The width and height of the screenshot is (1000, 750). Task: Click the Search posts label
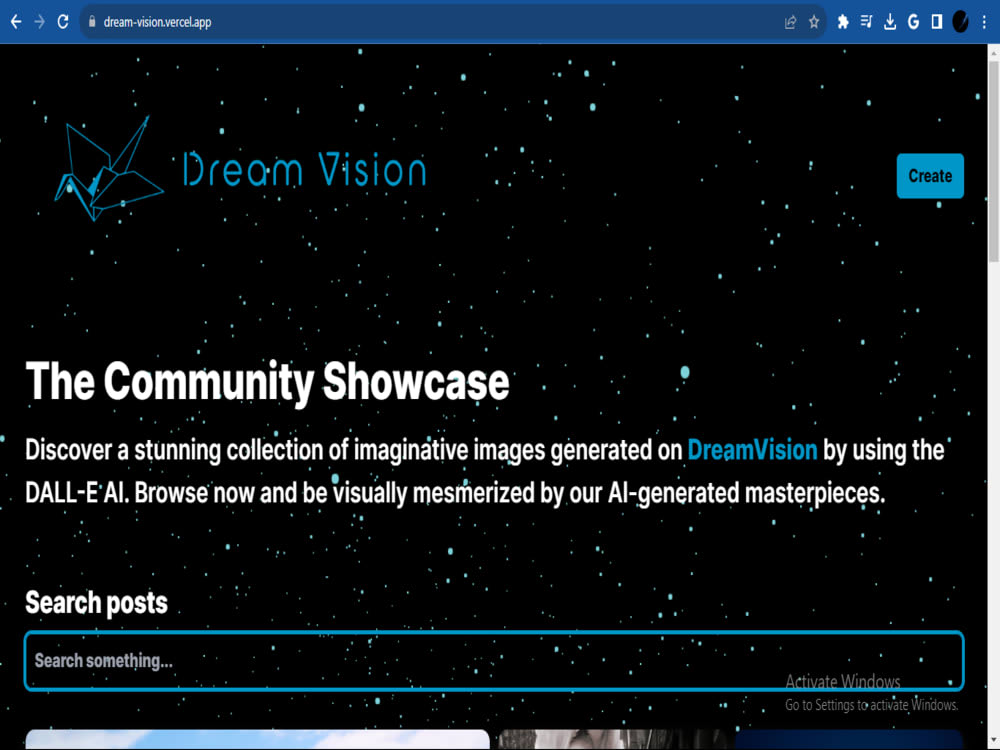(x=96, y=603)
